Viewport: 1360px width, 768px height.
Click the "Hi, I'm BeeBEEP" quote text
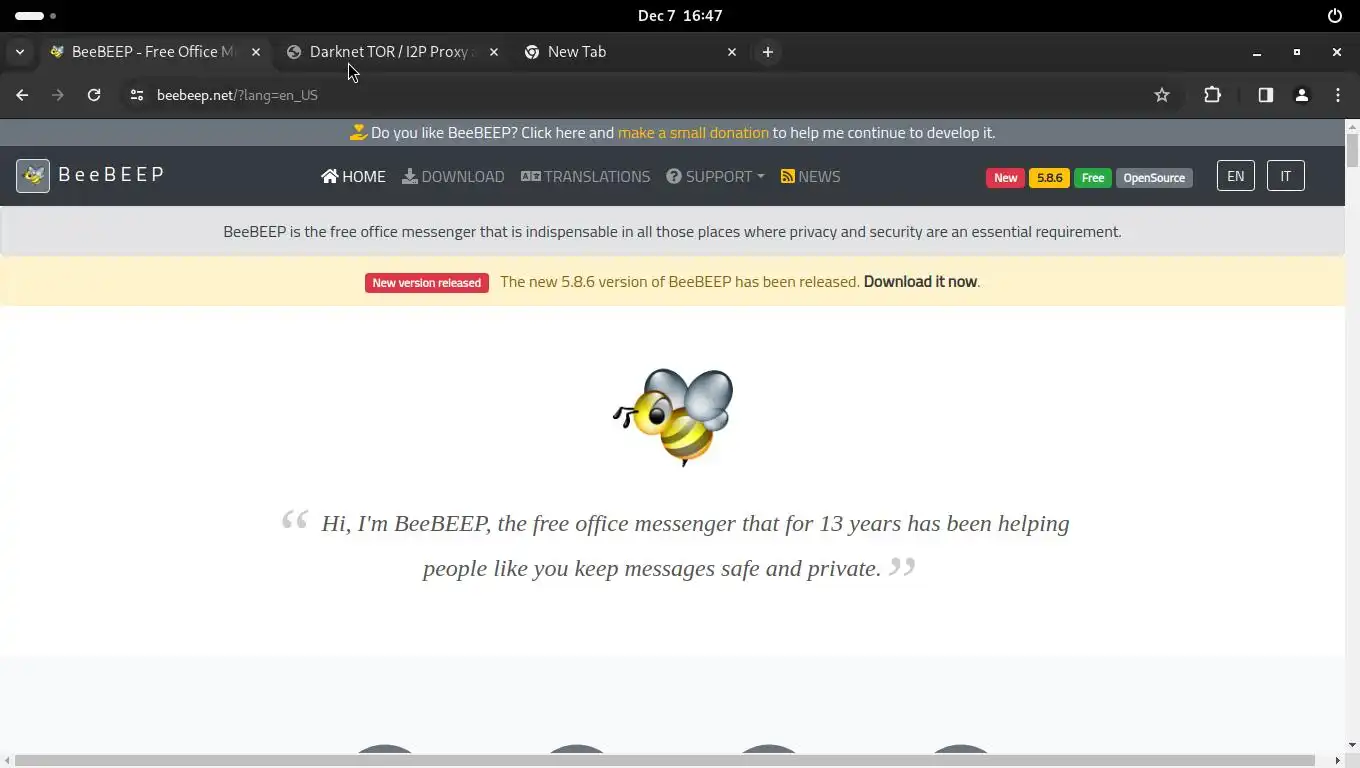pos(695,546)
